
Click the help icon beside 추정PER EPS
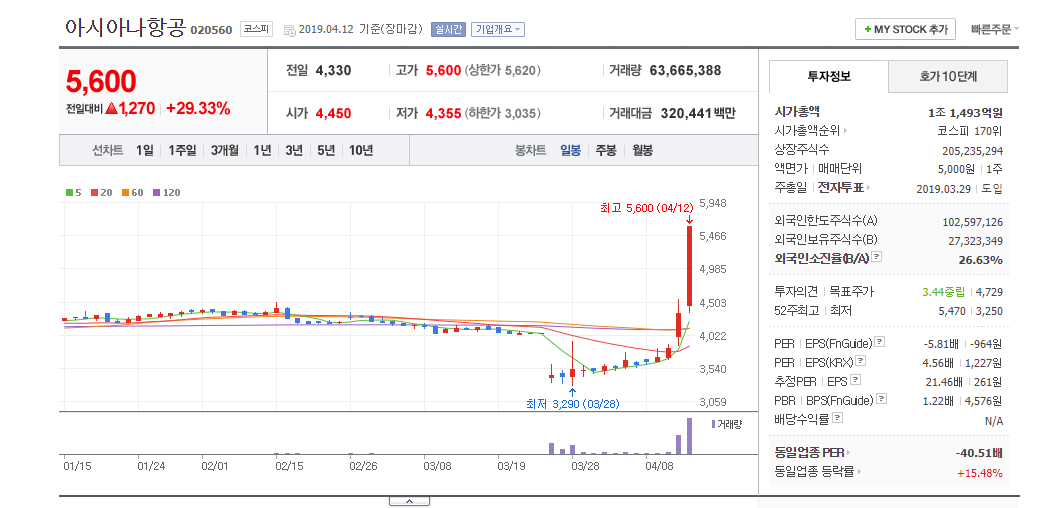tap(855, 380)
